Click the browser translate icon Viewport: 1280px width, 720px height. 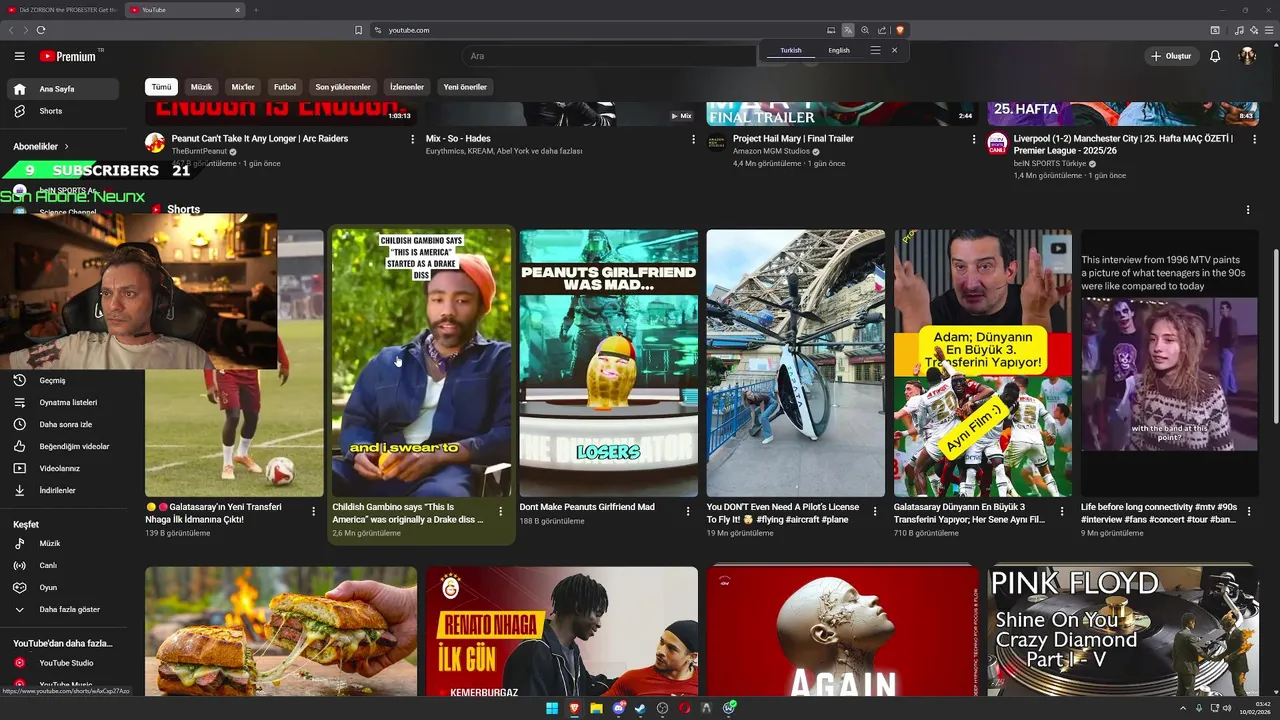point(848,30)
